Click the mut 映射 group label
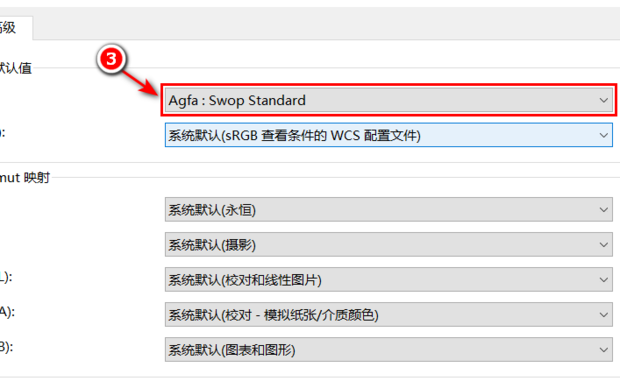620x381 pixels. (25, 177)
